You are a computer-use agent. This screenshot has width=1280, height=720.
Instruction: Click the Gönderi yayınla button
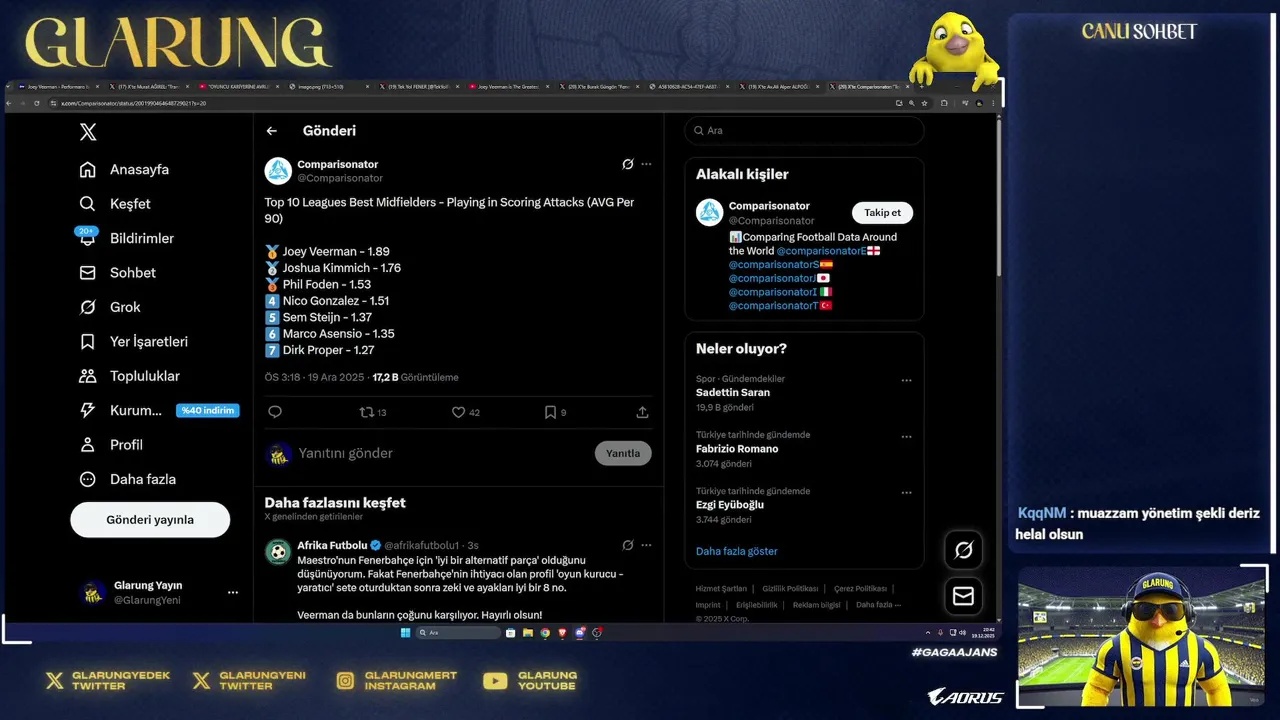click(x=150, y=520)
